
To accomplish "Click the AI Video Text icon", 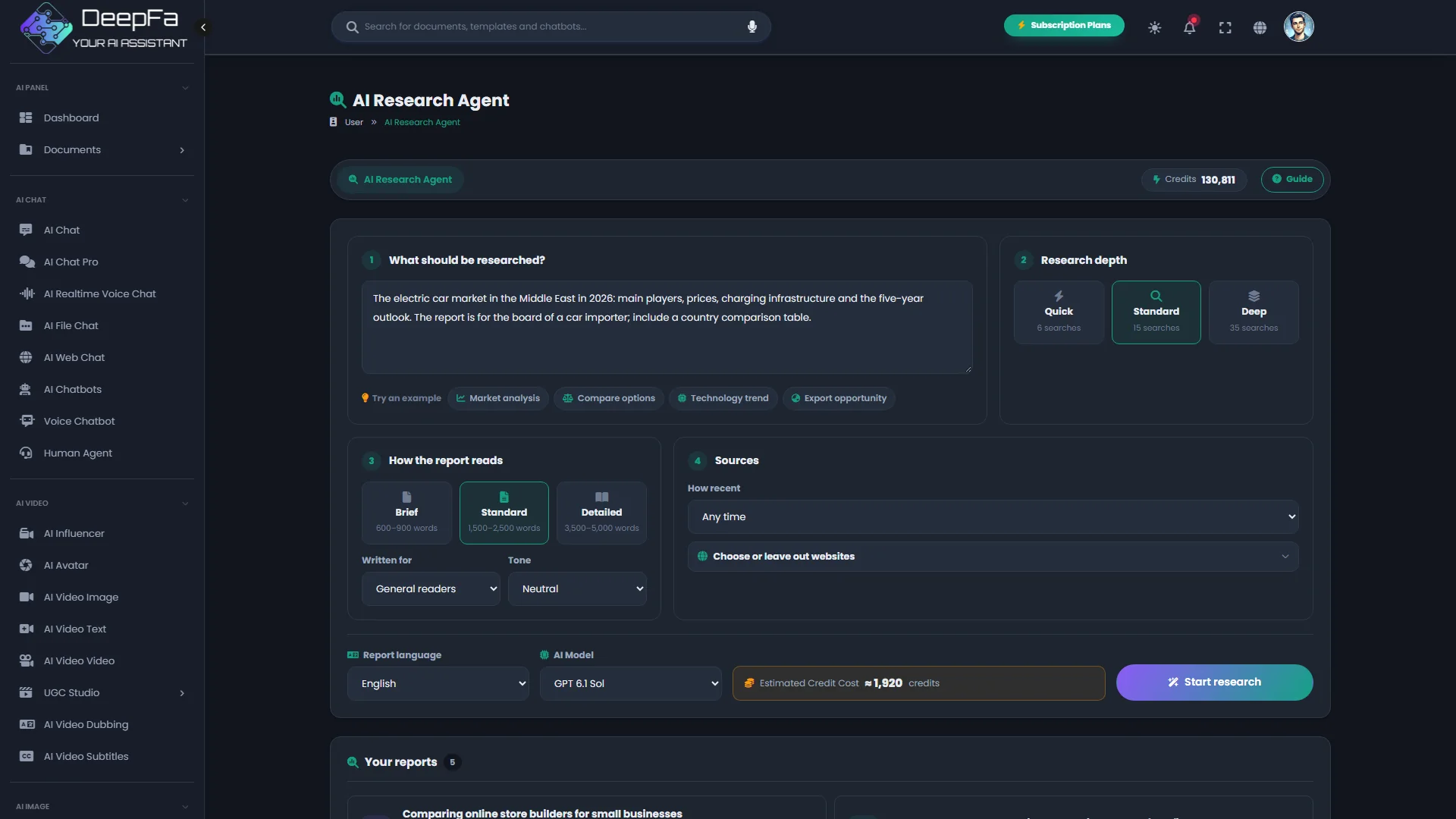I will click(x=26, y=629).
